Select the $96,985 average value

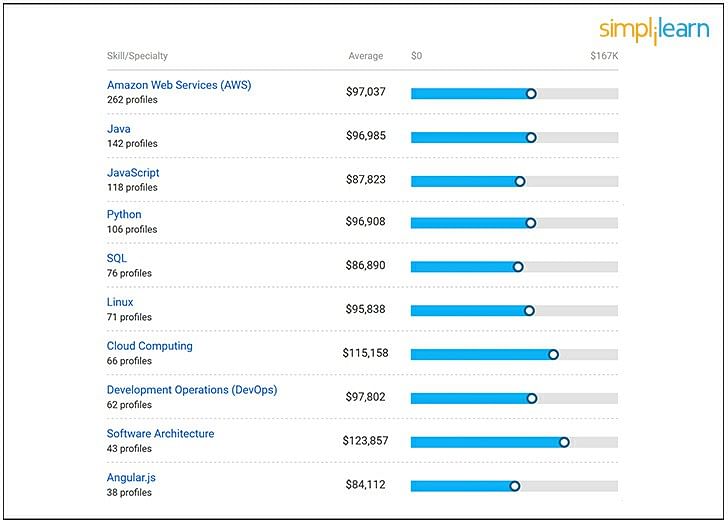[x=365, y=136]
